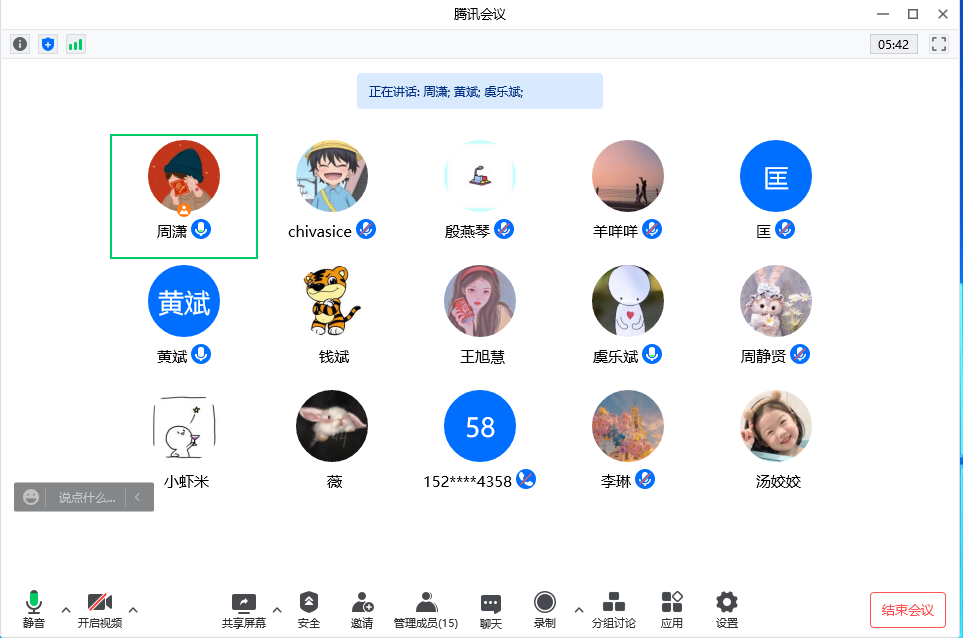This screenshot has width=963, height=638.
Task: Select 殷燕琴's avatar
Action: coord(480,176)
